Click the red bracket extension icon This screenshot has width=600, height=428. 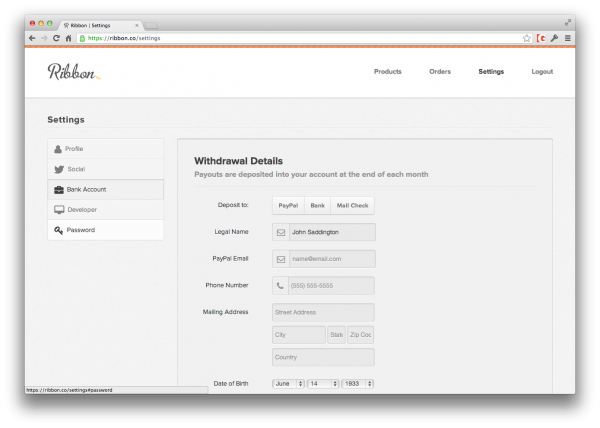(x=541, y=38)
